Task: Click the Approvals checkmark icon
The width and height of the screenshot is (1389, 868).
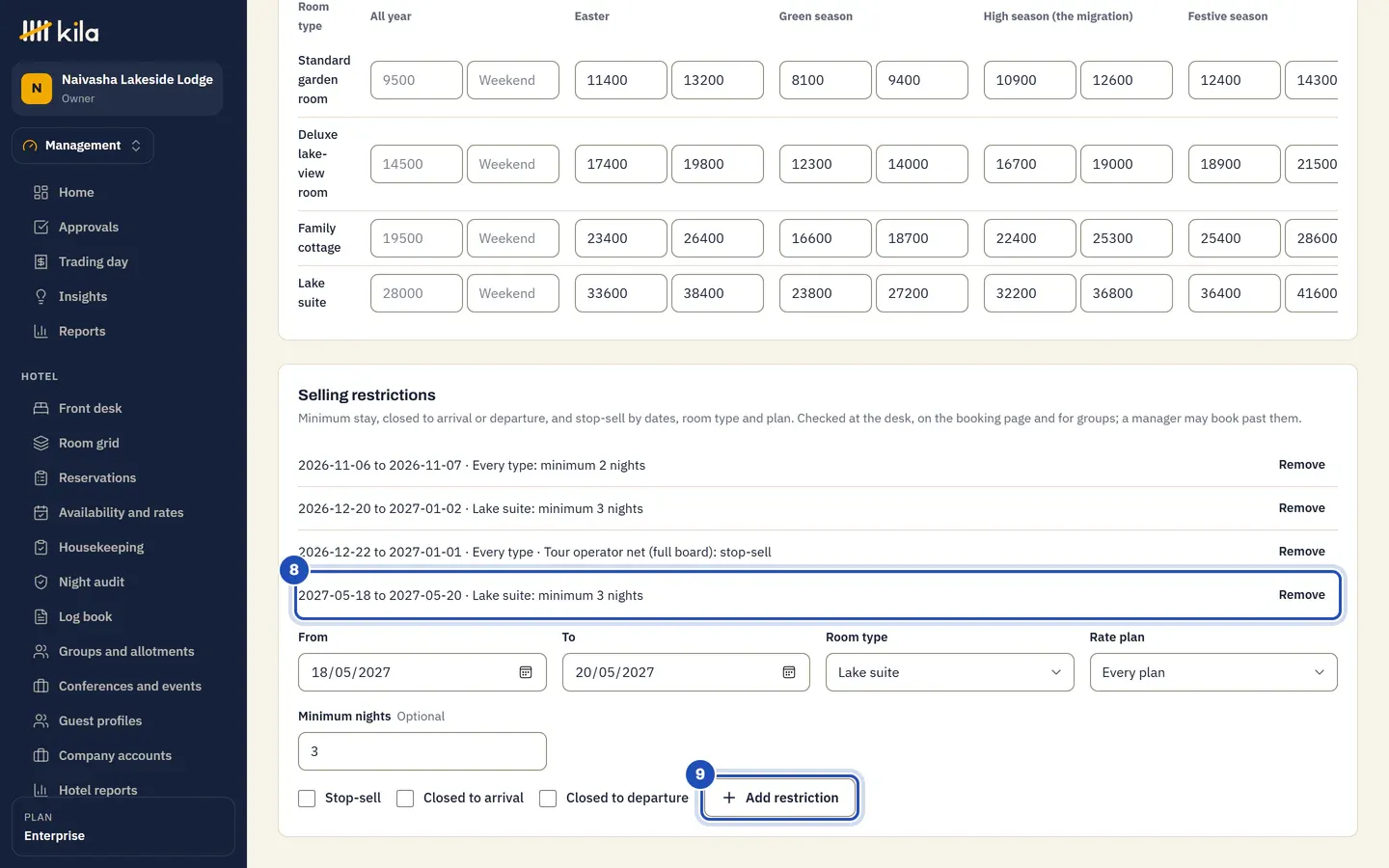Action: click(41, 228)
